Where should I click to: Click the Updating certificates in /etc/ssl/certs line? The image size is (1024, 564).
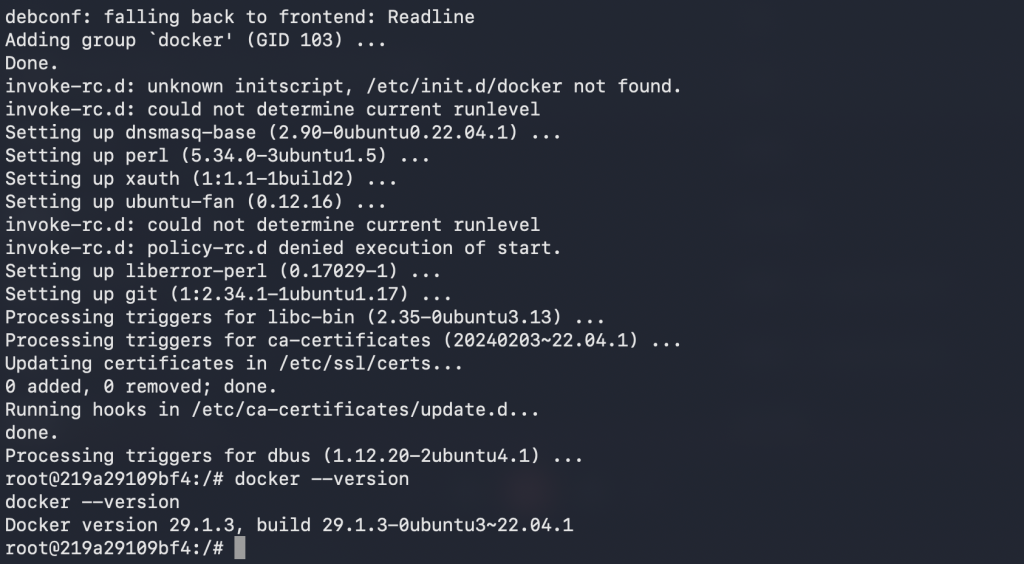(234, 364)
